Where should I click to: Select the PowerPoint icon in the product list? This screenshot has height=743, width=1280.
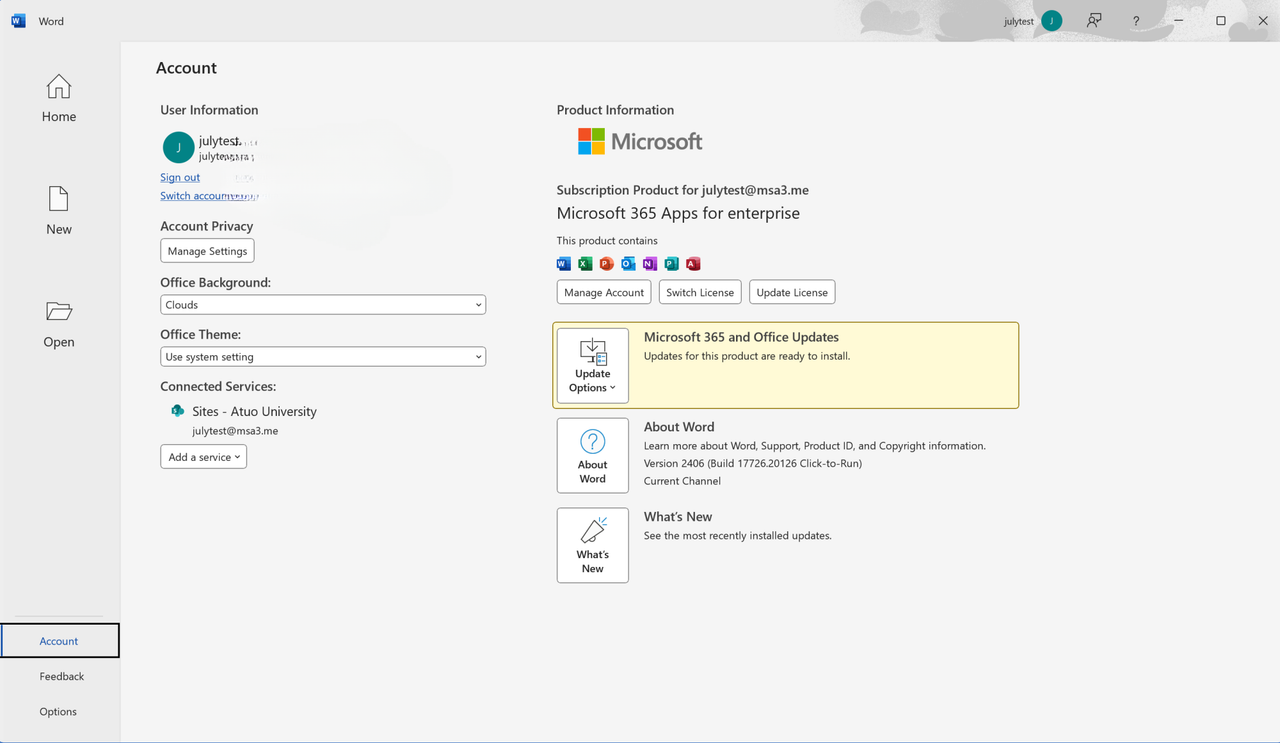click(606, 263)
